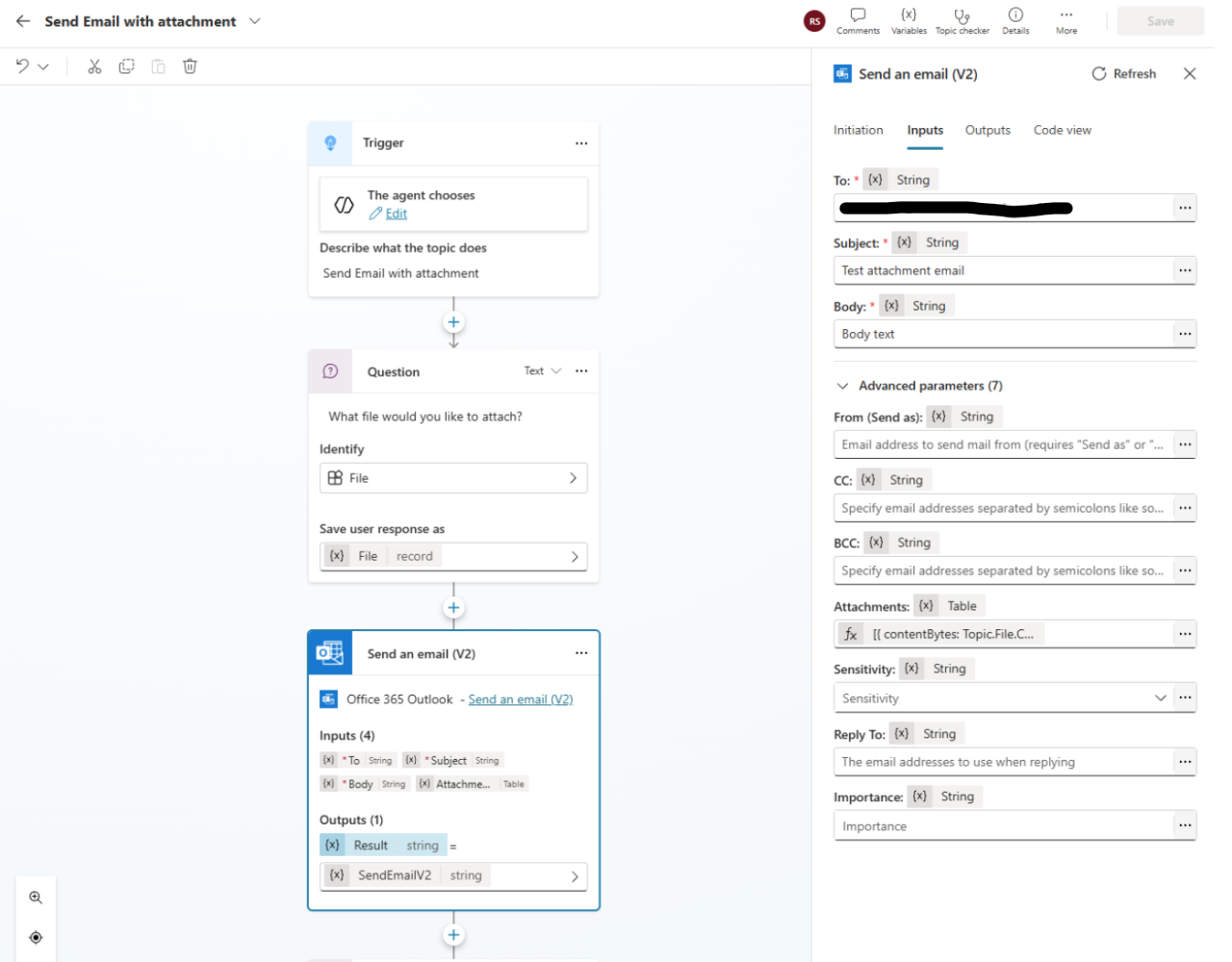This screenshot has width=1232, height=962.
Task: Open the Send an email (V2) link
Action: click(x=520, y=699)
